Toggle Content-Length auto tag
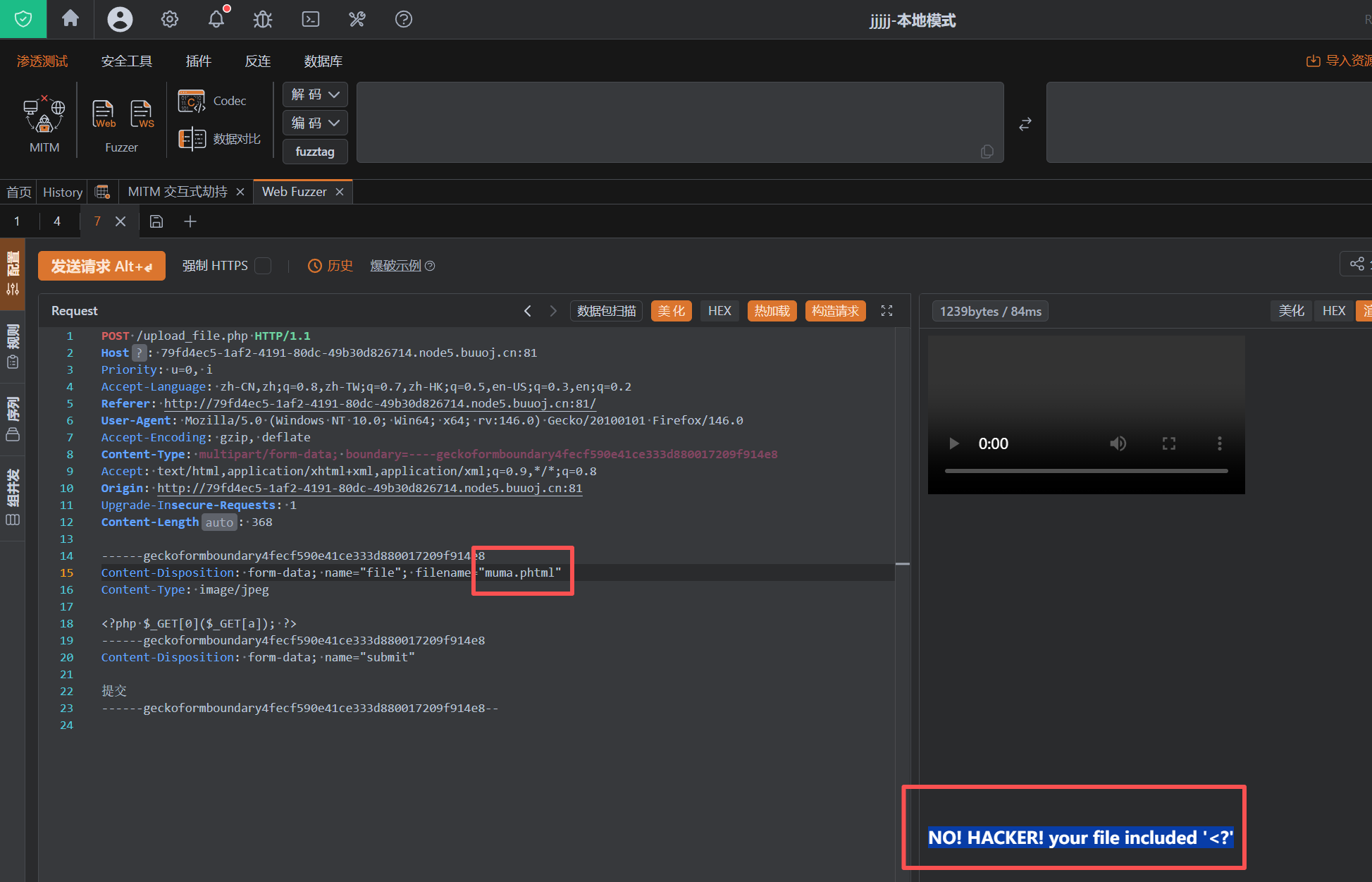 coord(219,522)
